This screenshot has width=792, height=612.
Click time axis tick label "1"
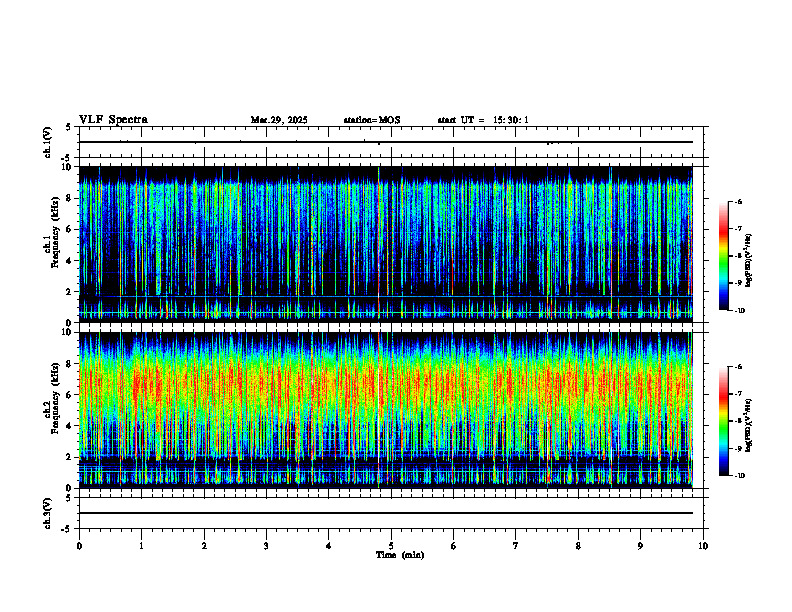(x=141, y=546)
